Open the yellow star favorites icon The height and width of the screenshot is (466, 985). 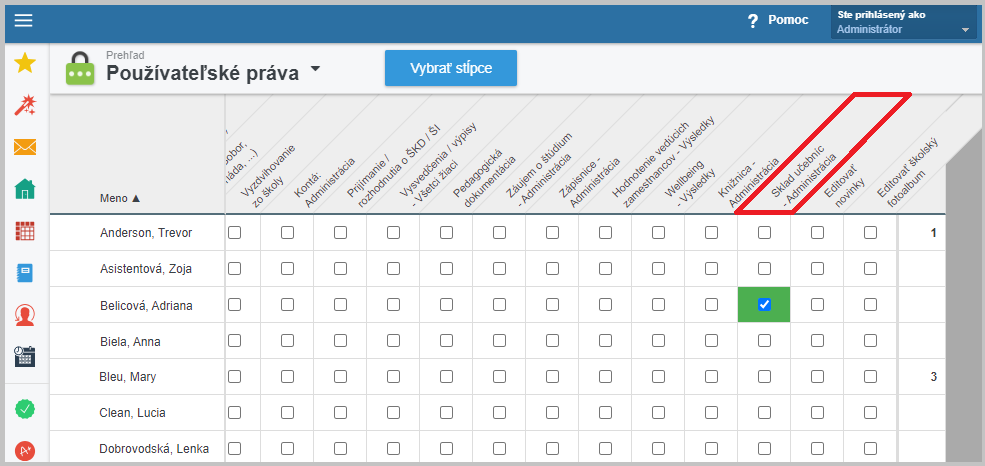(24, 63)
